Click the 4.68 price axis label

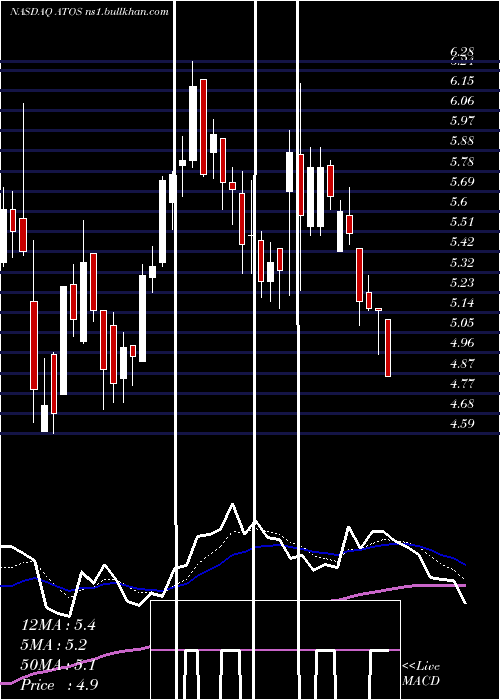[x=462, y=404]
